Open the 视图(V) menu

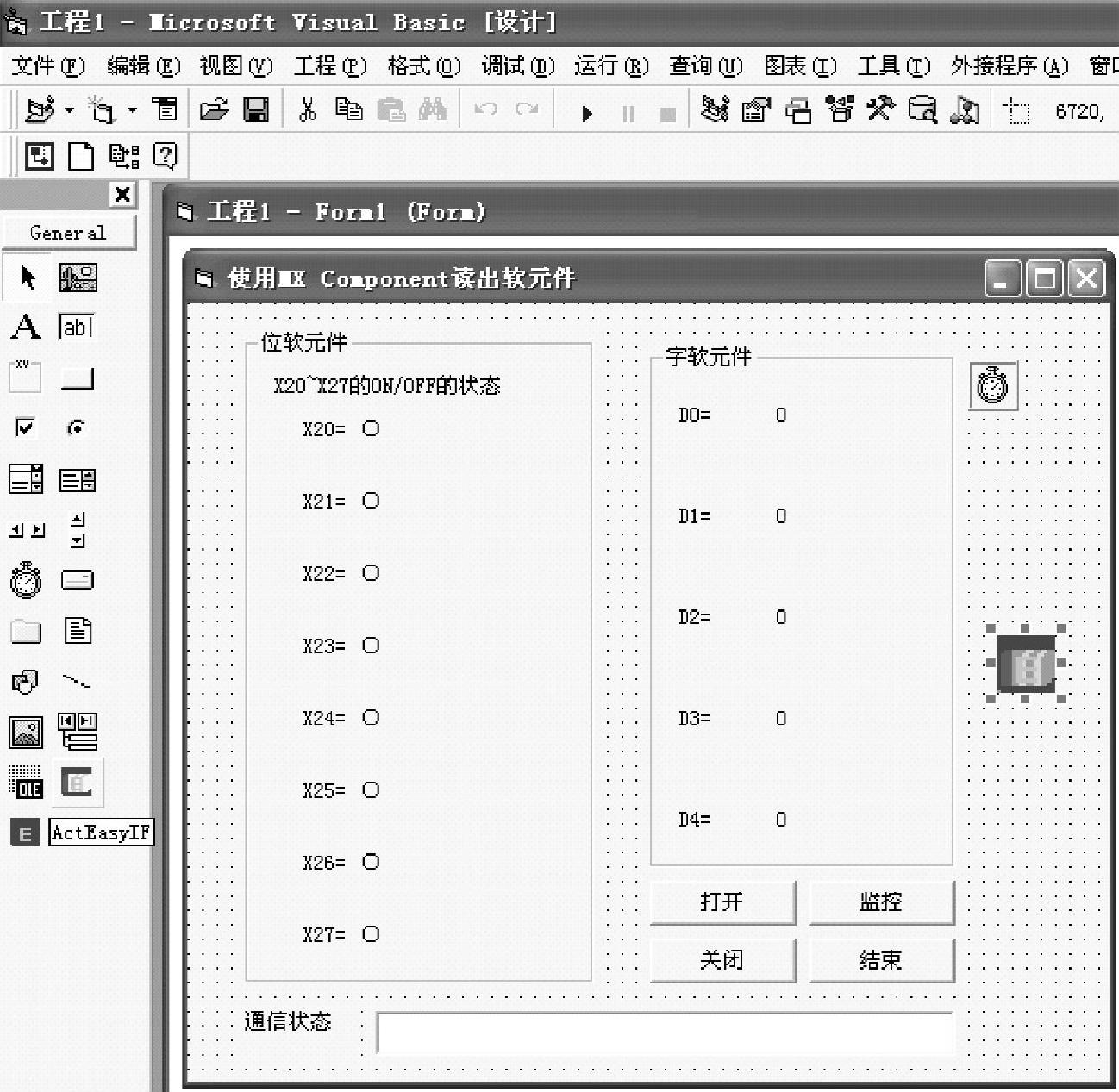[236, 66]
